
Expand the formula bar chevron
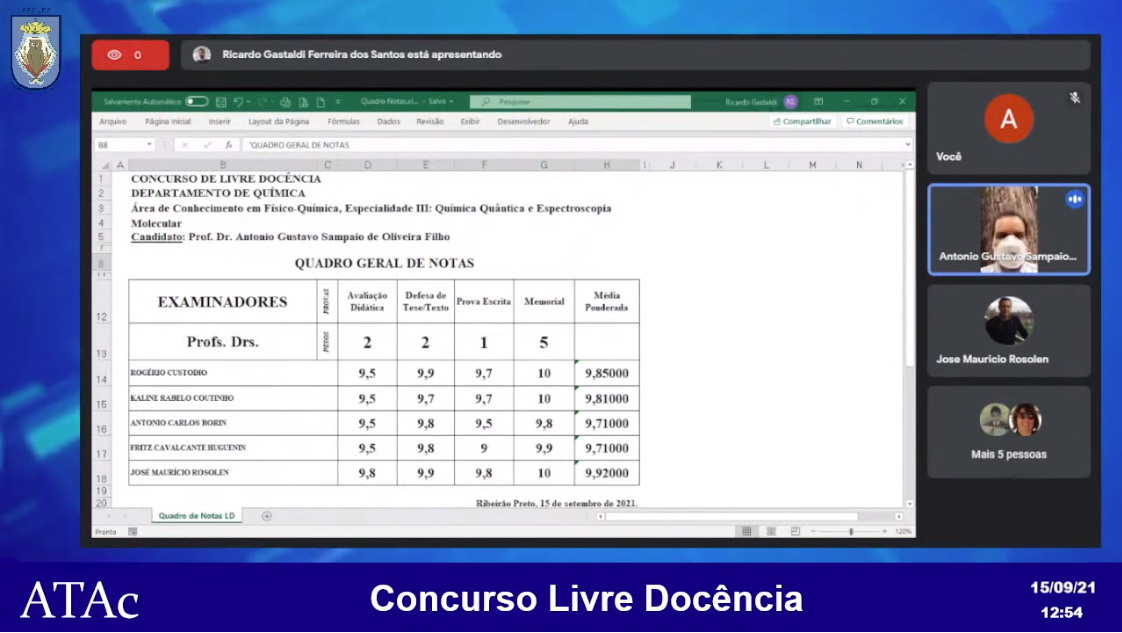coord(908,145)
